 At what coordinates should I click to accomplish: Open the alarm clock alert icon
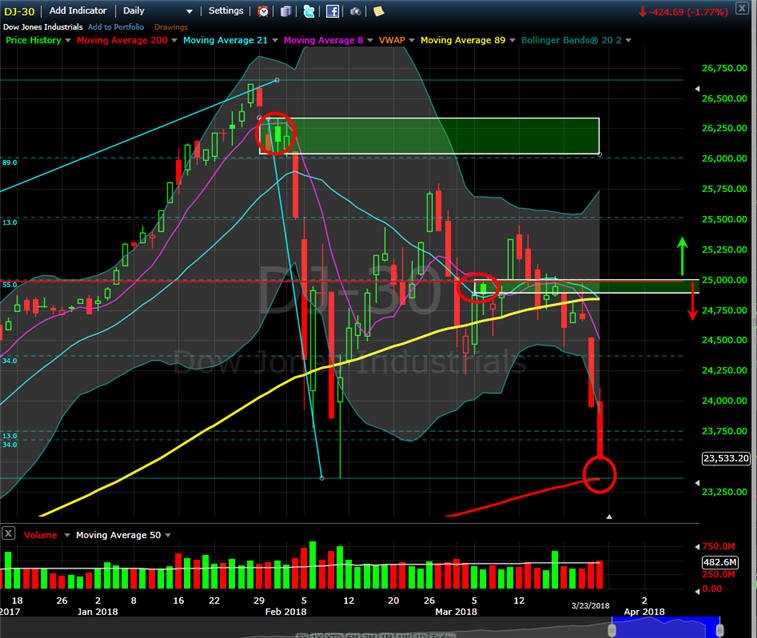click(263, 11)
